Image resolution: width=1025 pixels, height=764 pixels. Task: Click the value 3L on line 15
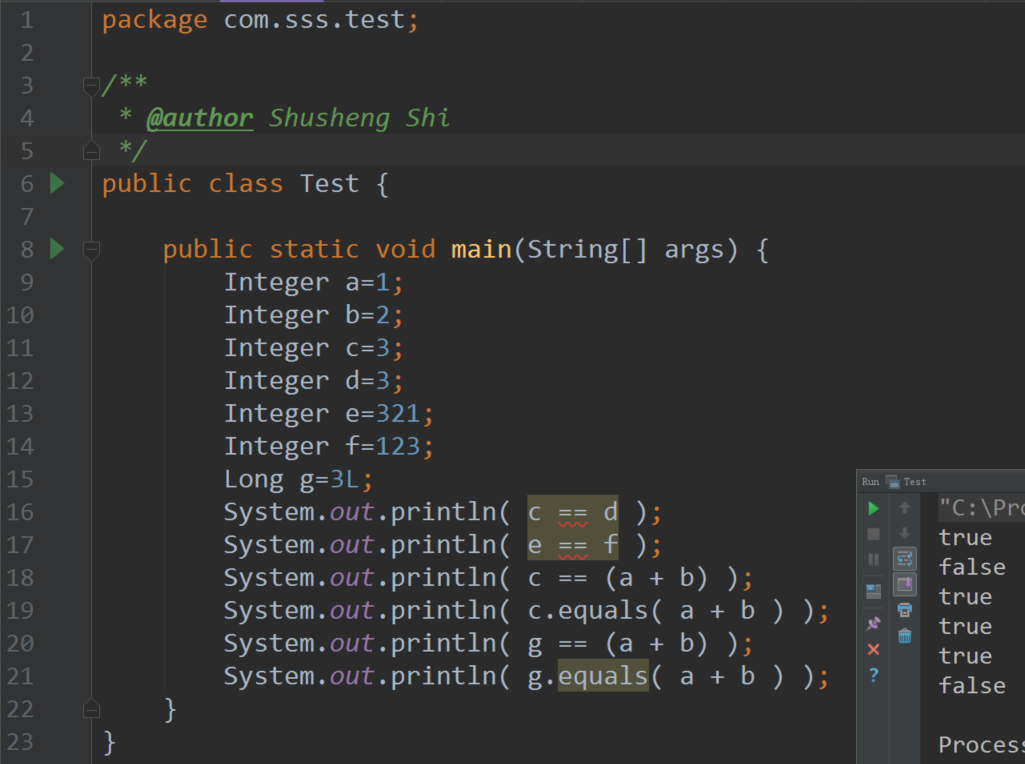[345, 479]
